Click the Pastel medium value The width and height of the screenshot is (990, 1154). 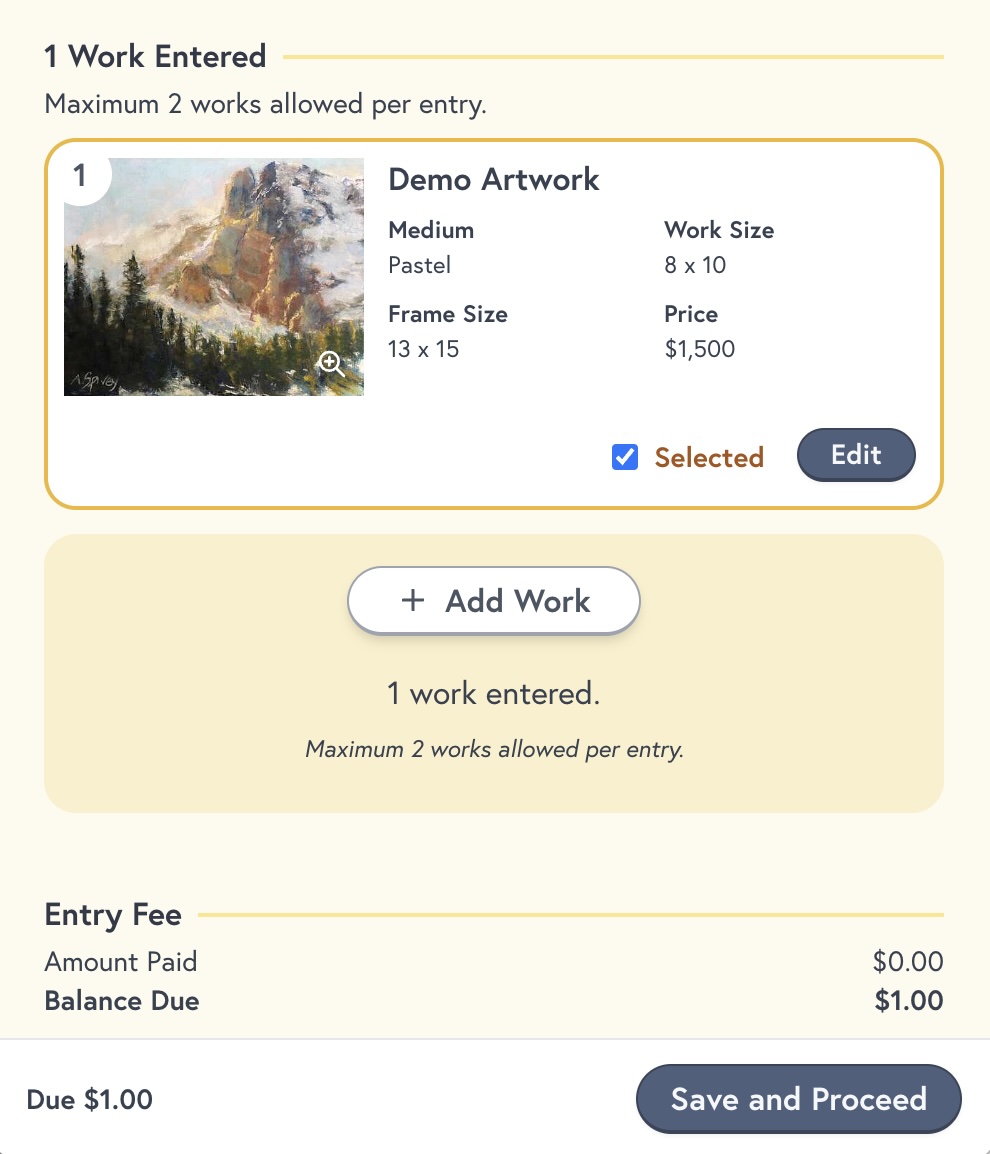[420, 265]
